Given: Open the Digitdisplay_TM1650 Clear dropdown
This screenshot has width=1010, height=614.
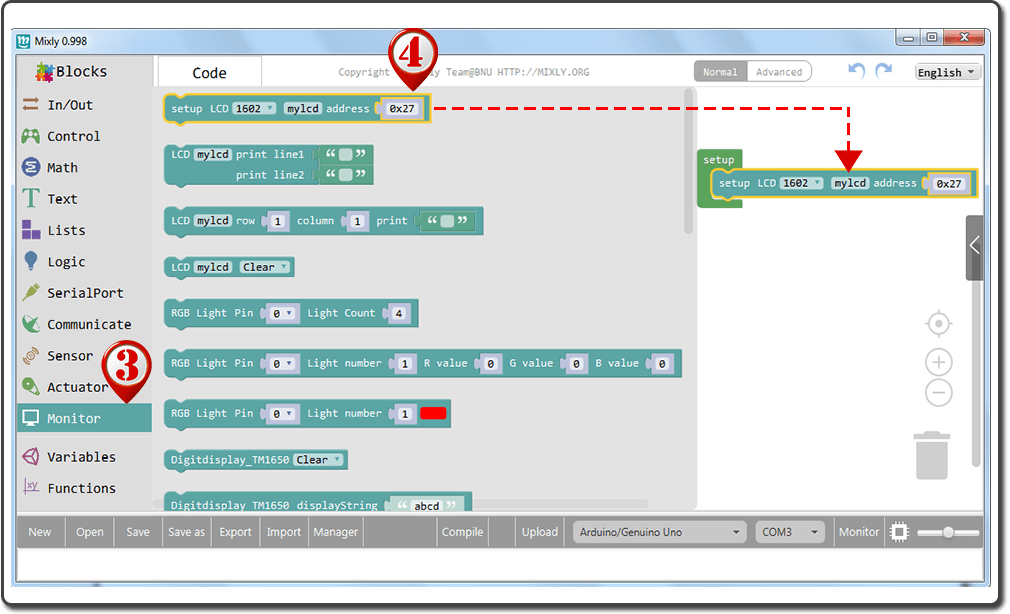Looking at the screenshot, I should (319, 459).
